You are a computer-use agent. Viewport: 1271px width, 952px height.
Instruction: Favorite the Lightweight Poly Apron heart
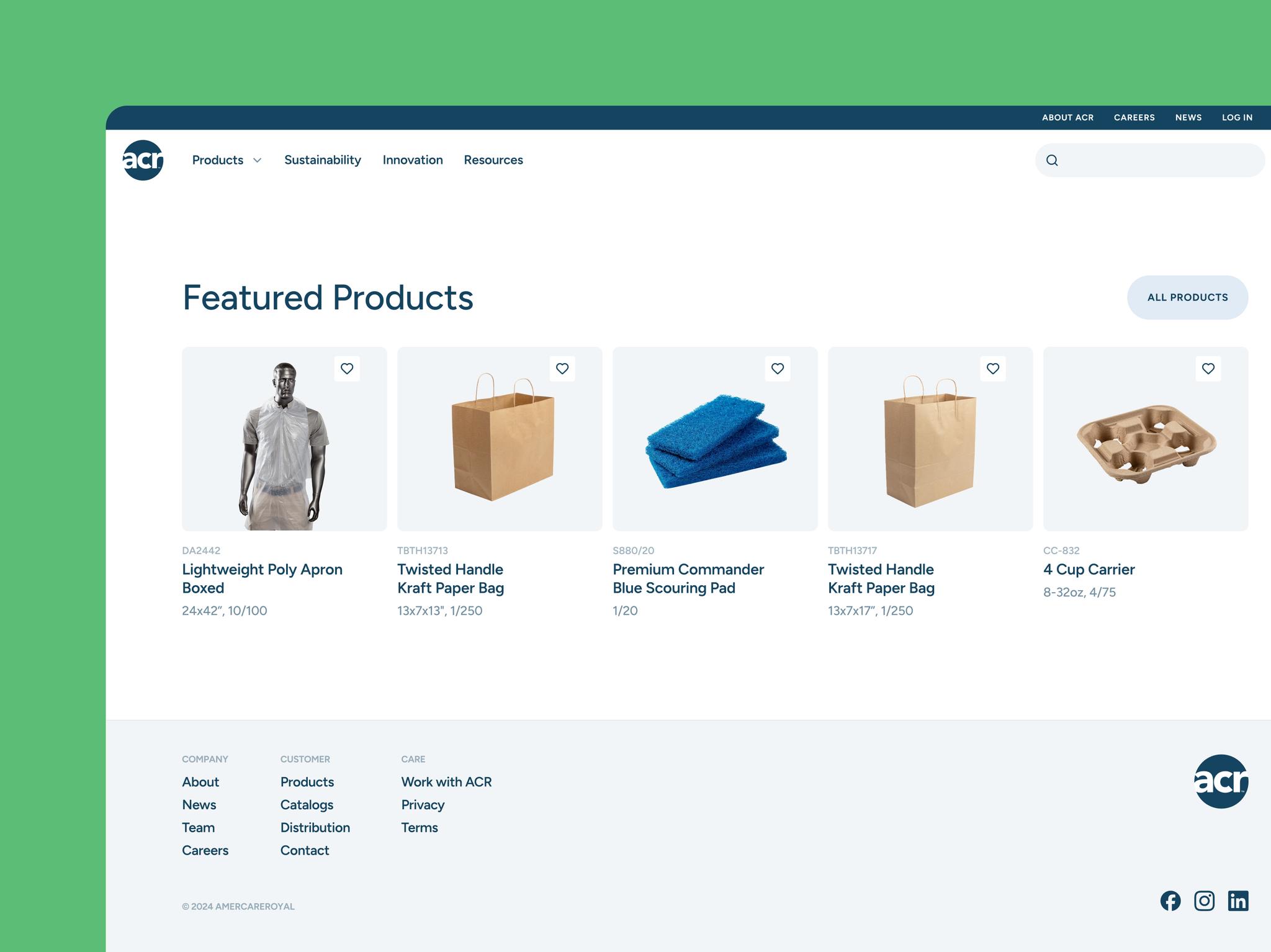347,369
